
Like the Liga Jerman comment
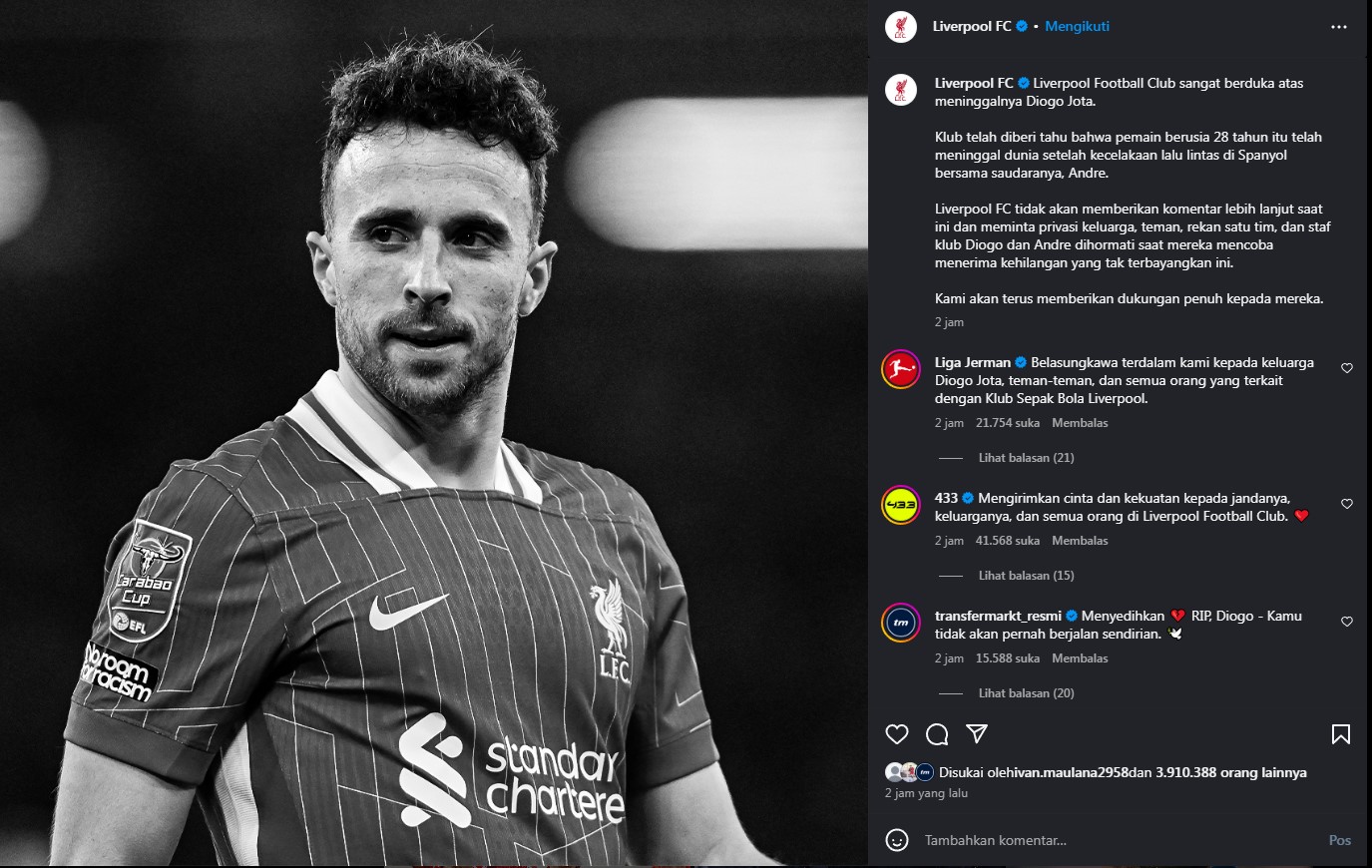tap(1346, 368)
